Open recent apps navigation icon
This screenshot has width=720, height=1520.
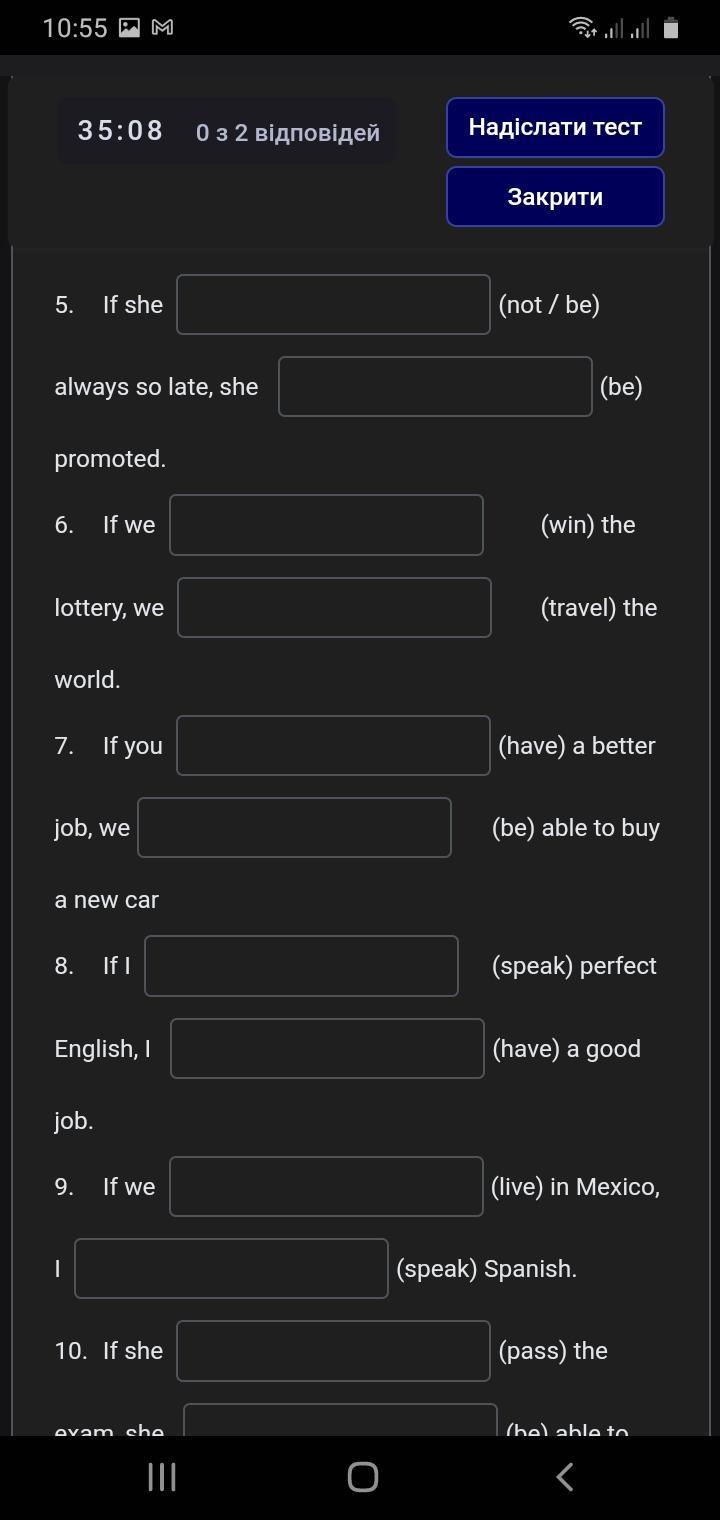click(x=162, y=1476)
